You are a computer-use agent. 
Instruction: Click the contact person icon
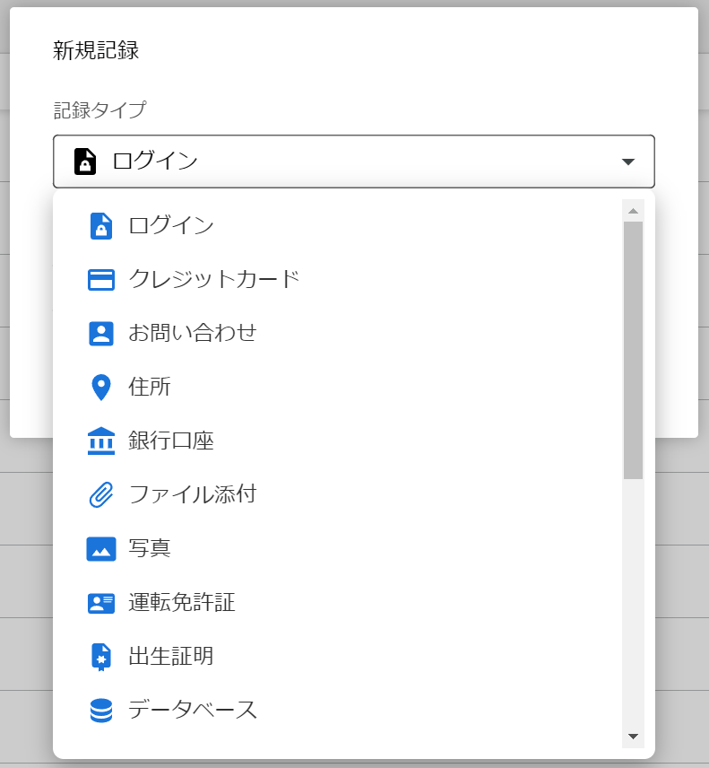pyautogui.click(x=101, y=333)
